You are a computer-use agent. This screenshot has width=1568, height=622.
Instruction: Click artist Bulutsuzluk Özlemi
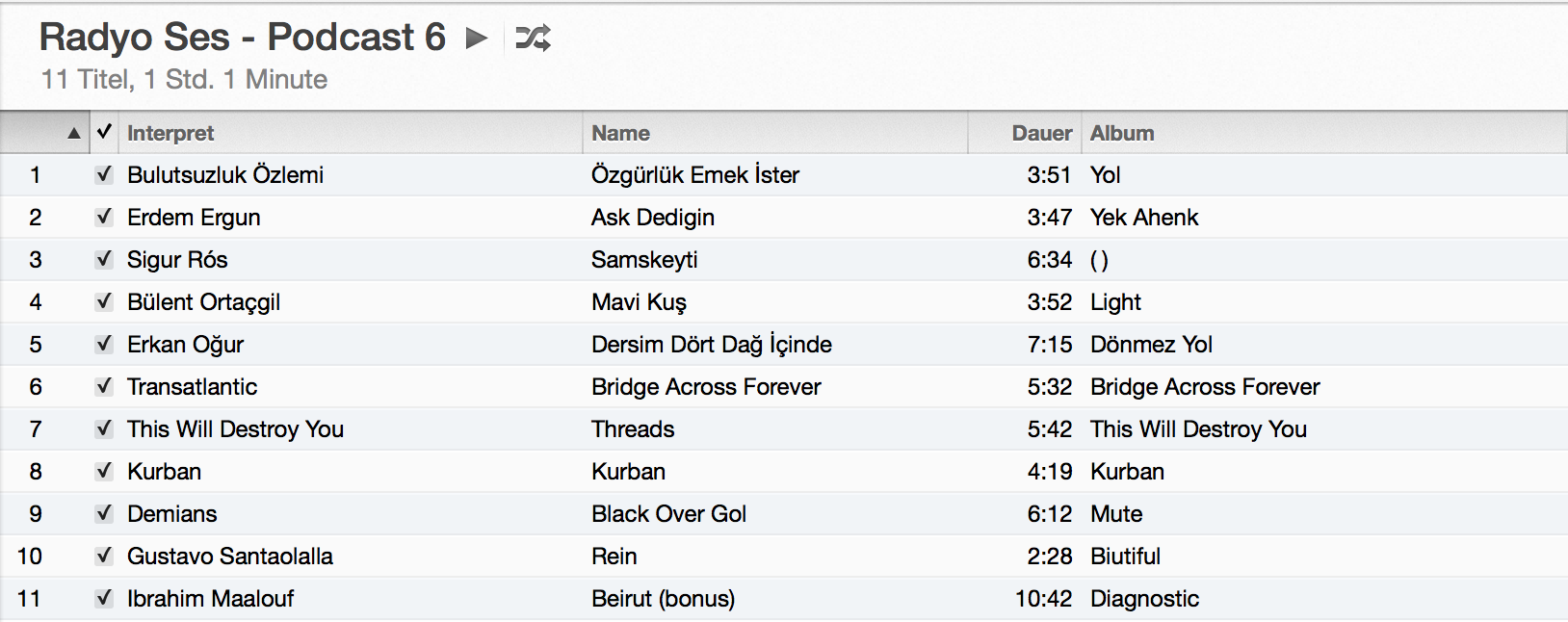pyautogui.click(x=225, y=175)
